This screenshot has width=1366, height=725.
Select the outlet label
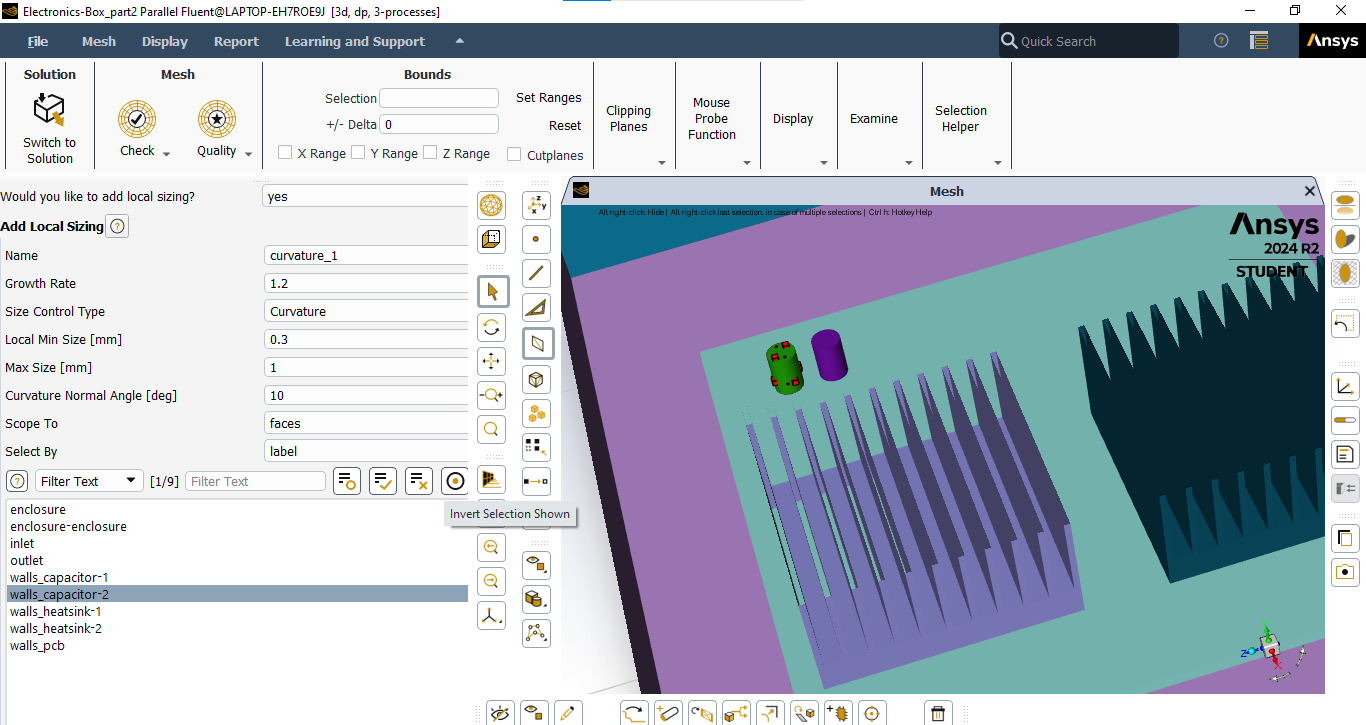(237, 560)
